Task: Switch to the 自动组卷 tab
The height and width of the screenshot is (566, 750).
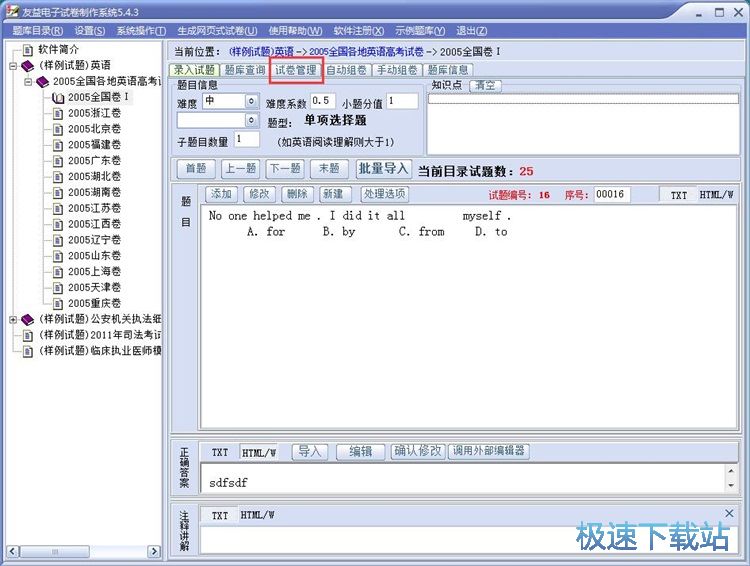Action: point(347,70)
